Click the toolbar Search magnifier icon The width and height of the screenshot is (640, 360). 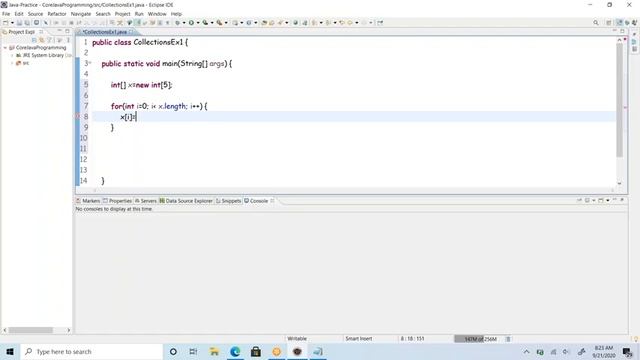596,22
